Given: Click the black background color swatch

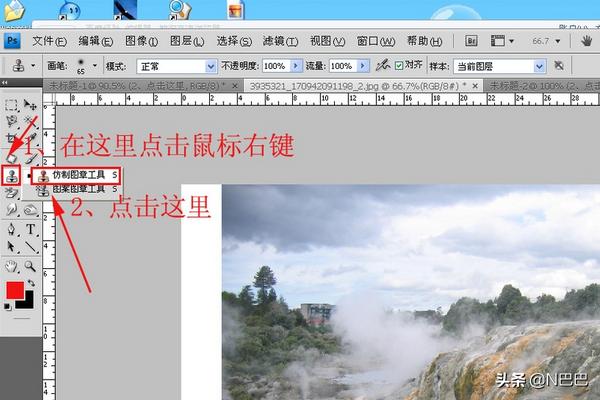Looking at the screenshot, I should pyautogui.click(x=27, y=302).
